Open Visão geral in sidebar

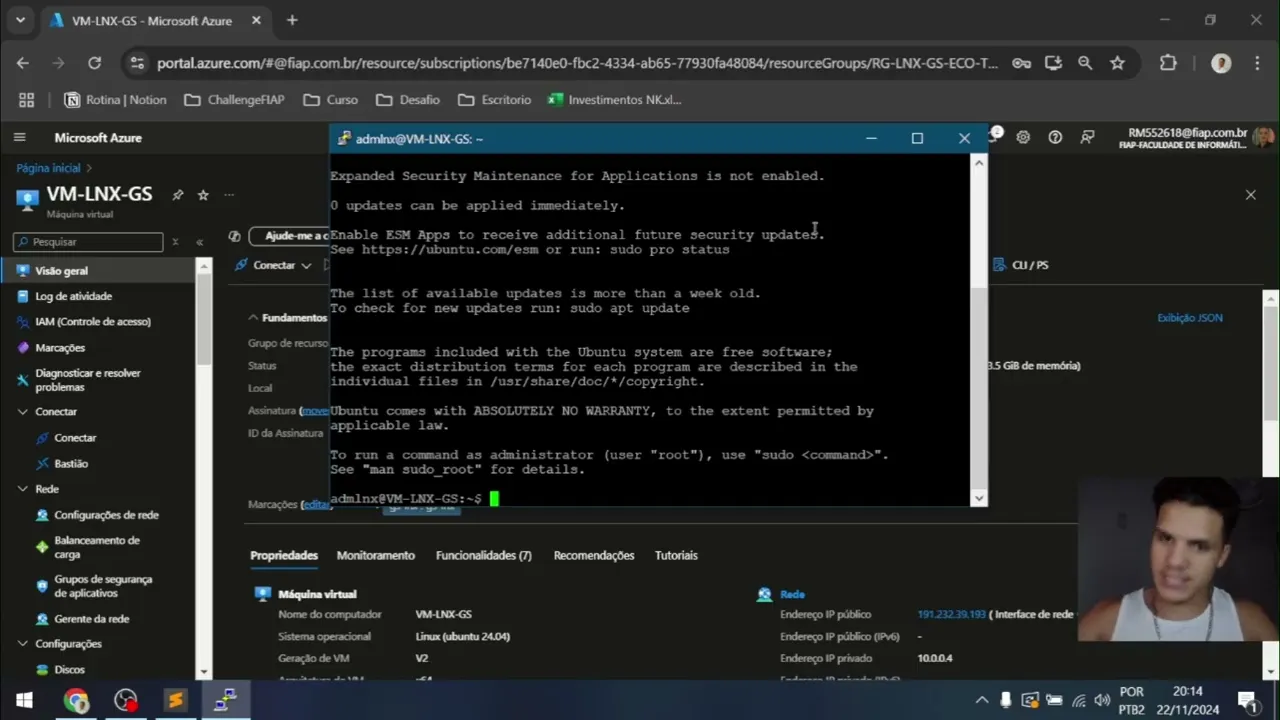[61, 271]
